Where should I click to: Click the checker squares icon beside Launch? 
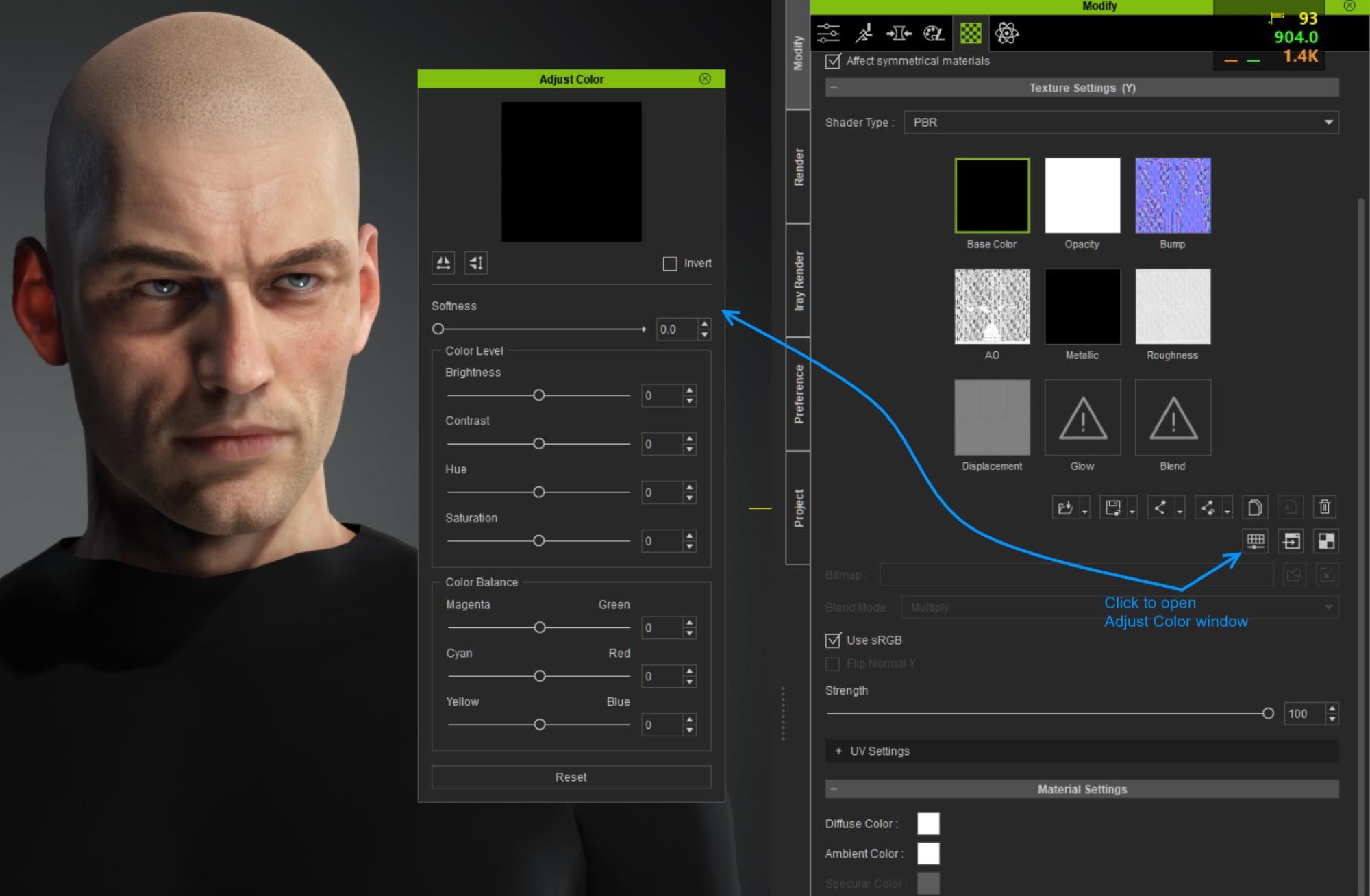pos(1326,541)
